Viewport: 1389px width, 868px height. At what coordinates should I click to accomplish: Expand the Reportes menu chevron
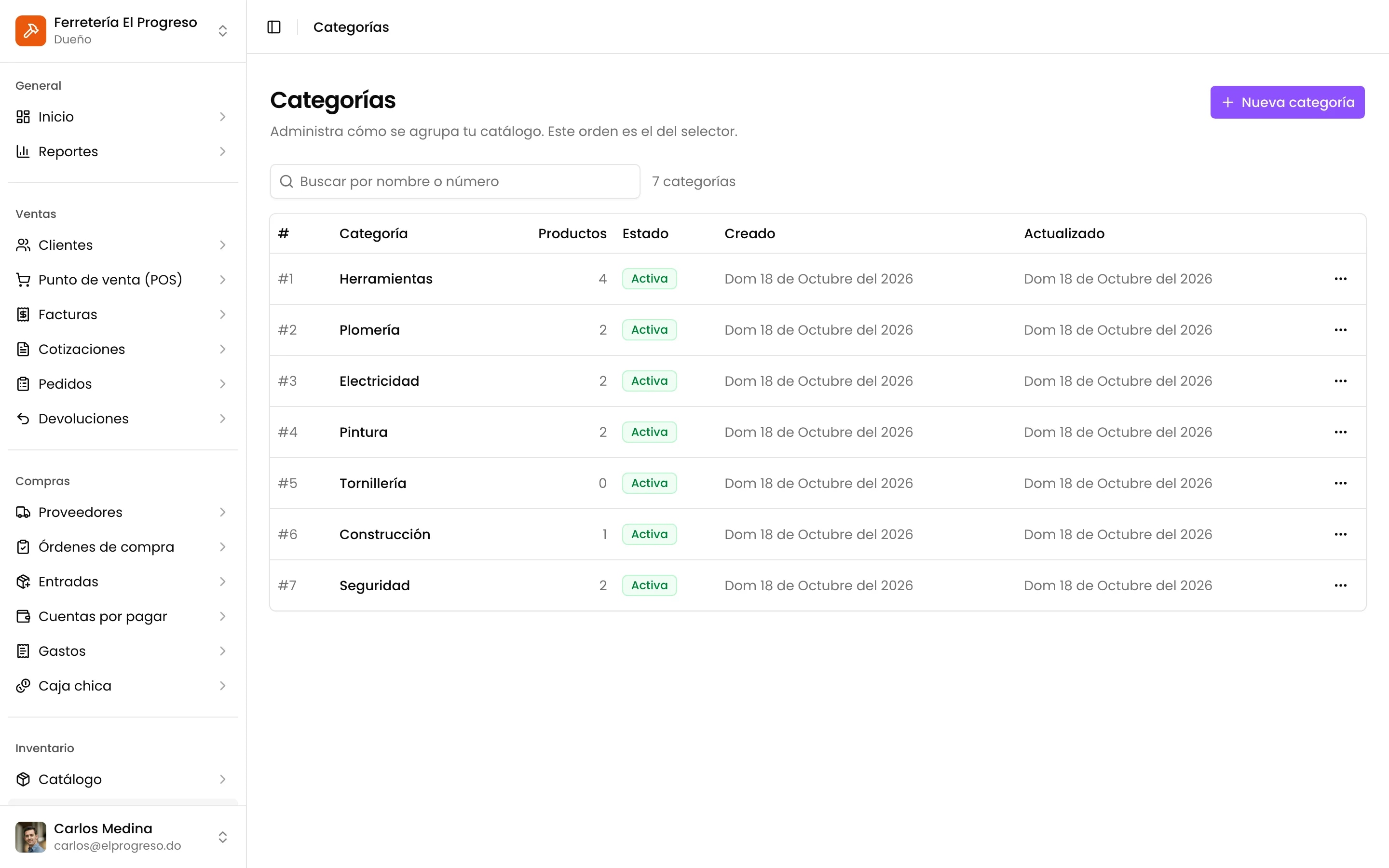[x=223, y=151]
